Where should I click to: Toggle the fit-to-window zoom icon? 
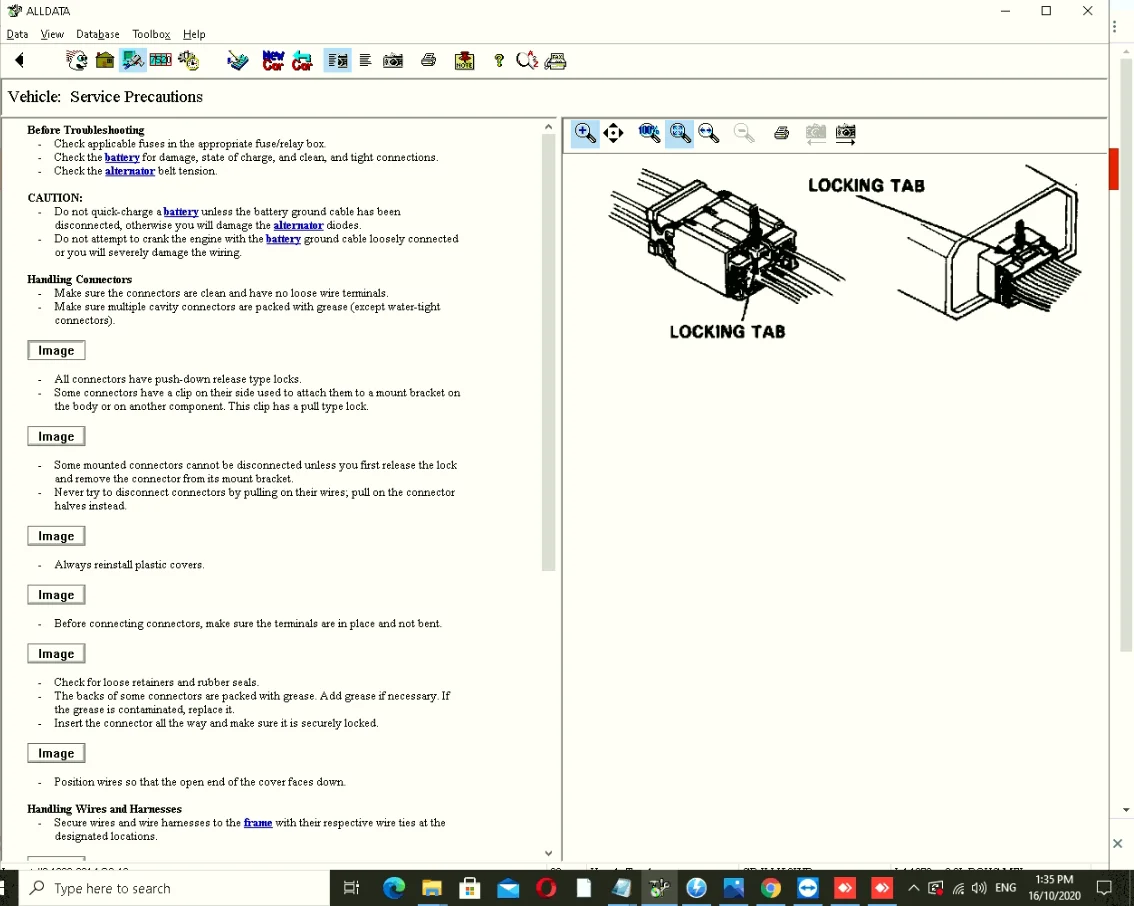680,133
